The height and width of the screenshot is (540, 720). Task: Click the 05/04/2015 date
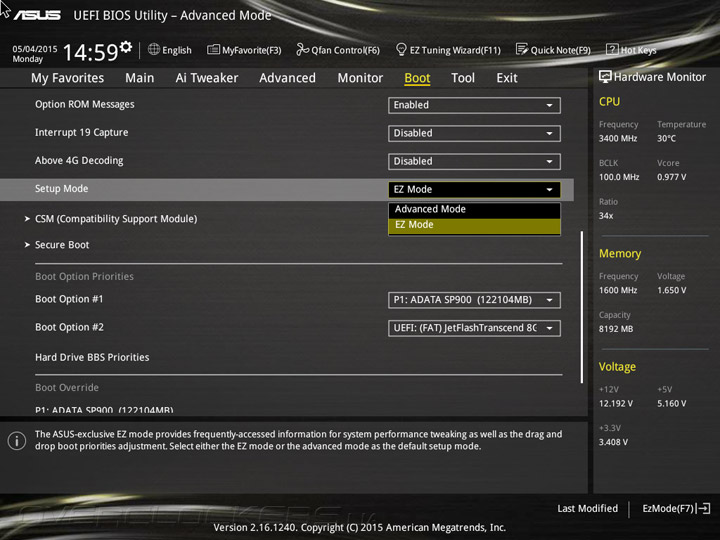click(x=34, y=49)
